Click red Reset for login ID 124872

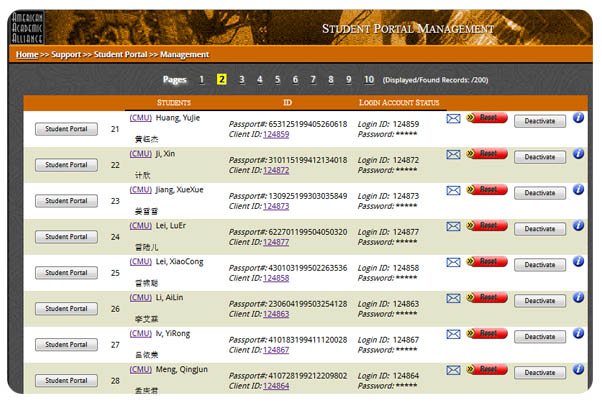coord(487,154)
